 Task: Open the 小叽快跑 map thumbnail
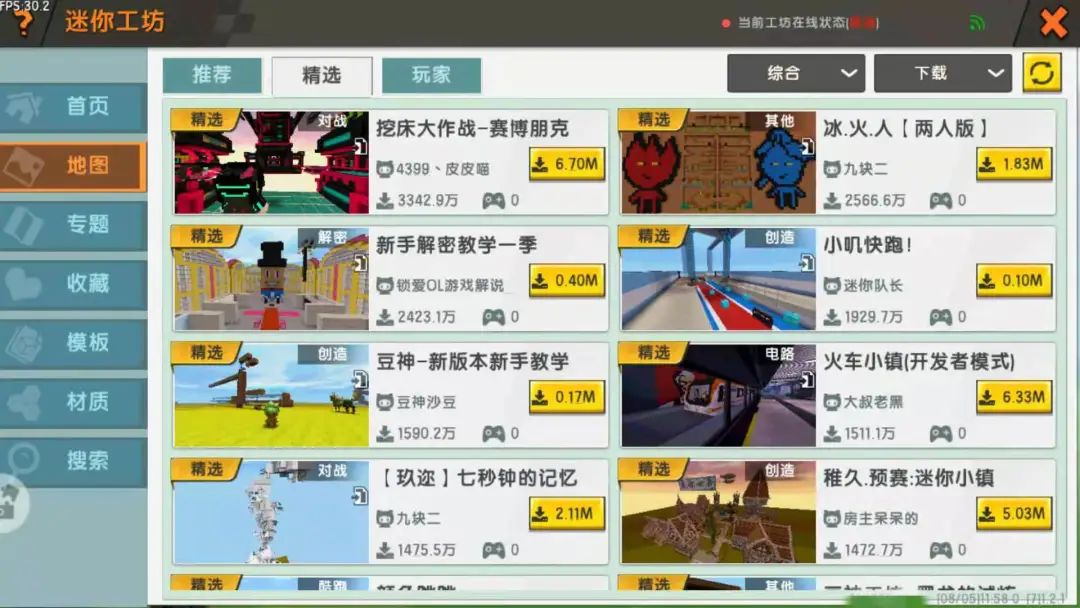pyautogui.click(x=718, y=279)
